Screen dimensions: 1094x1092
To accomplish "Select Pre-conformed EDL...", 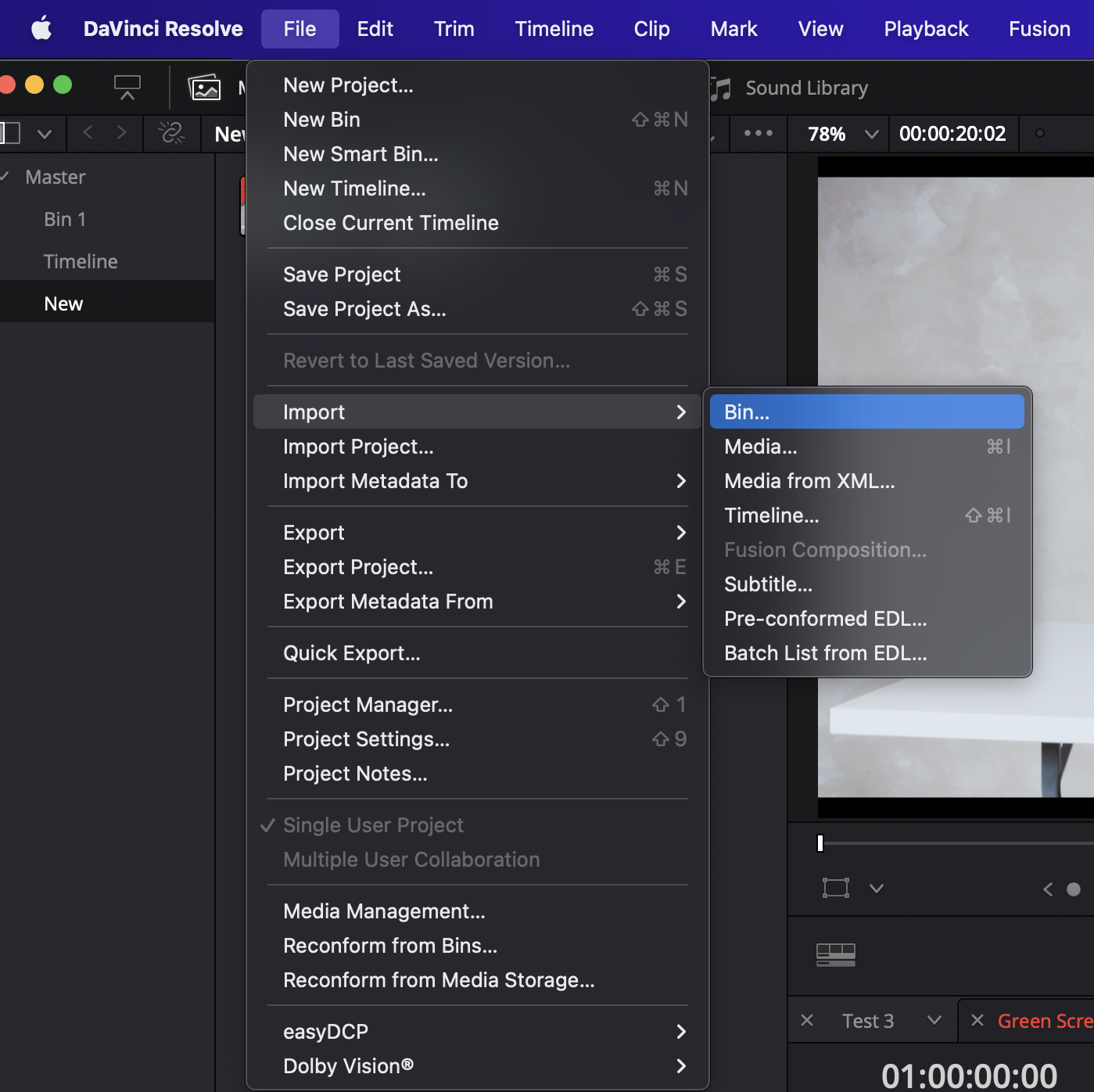I will 867,619.
